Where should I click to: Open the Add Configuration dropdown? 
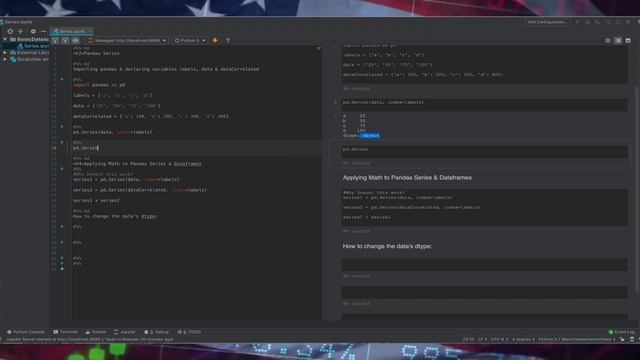[547, 22]
